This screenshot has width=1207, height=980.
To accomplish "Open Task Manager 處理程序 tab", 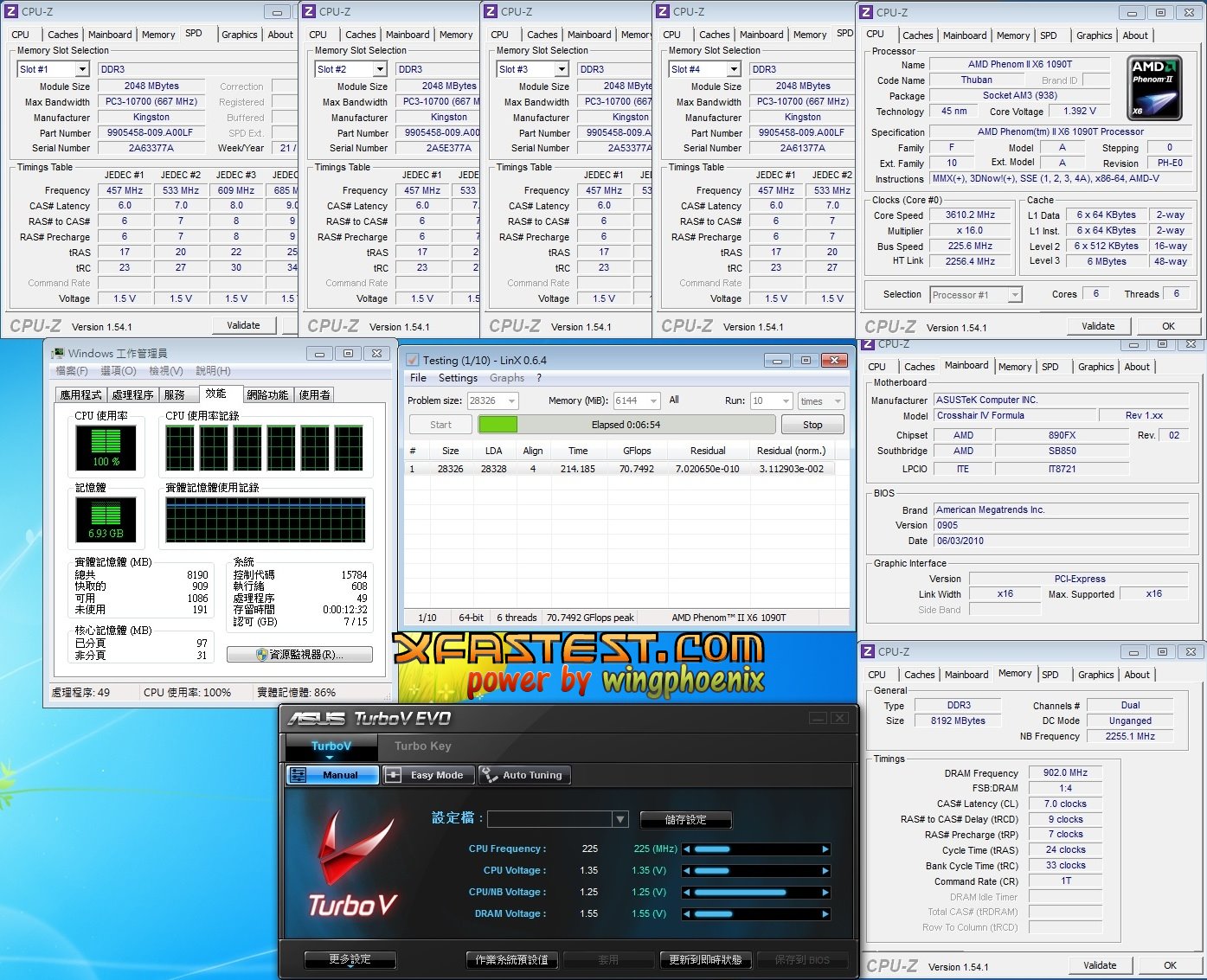I will pyautogui.click(x=133, y=394).
